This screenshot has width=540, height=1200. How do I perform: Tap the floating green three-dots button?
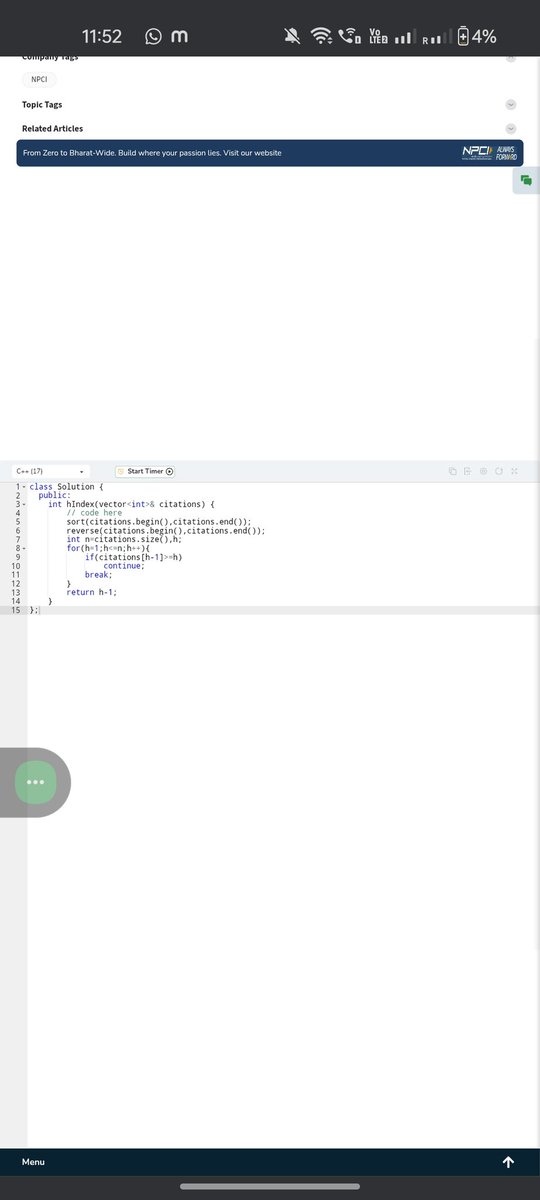point(36,782)
